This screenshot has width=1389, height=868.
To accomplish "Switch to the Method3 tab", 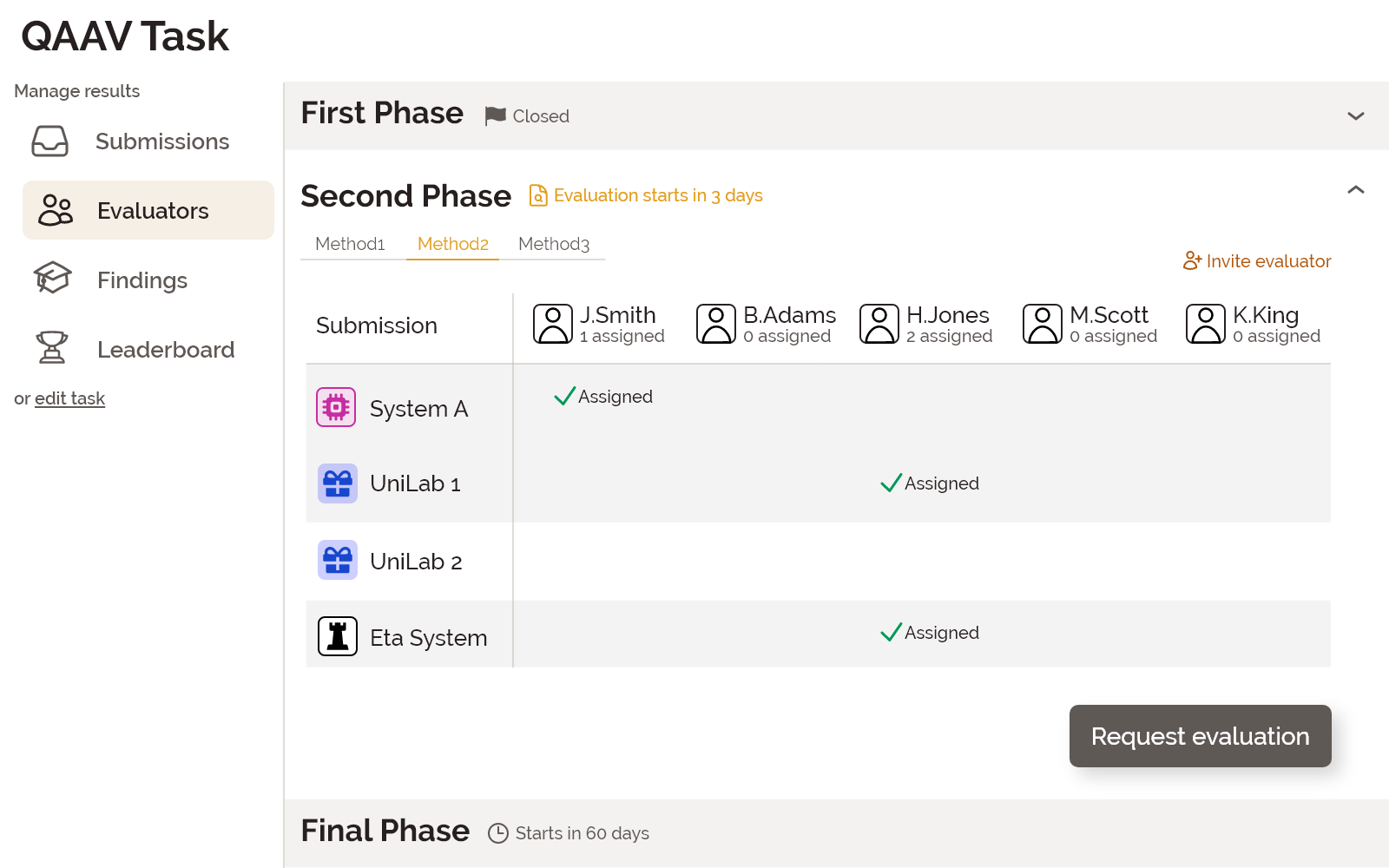I will pyautogui.click(x=554, y=244).
